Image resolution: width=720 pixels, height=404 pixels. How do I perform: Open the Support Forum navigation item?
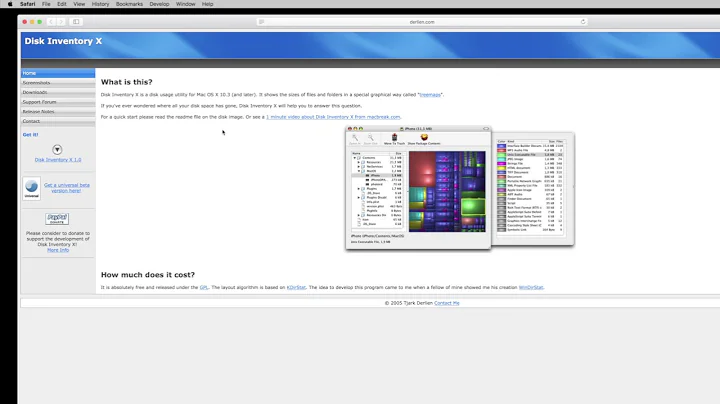(x=58, y=102)
